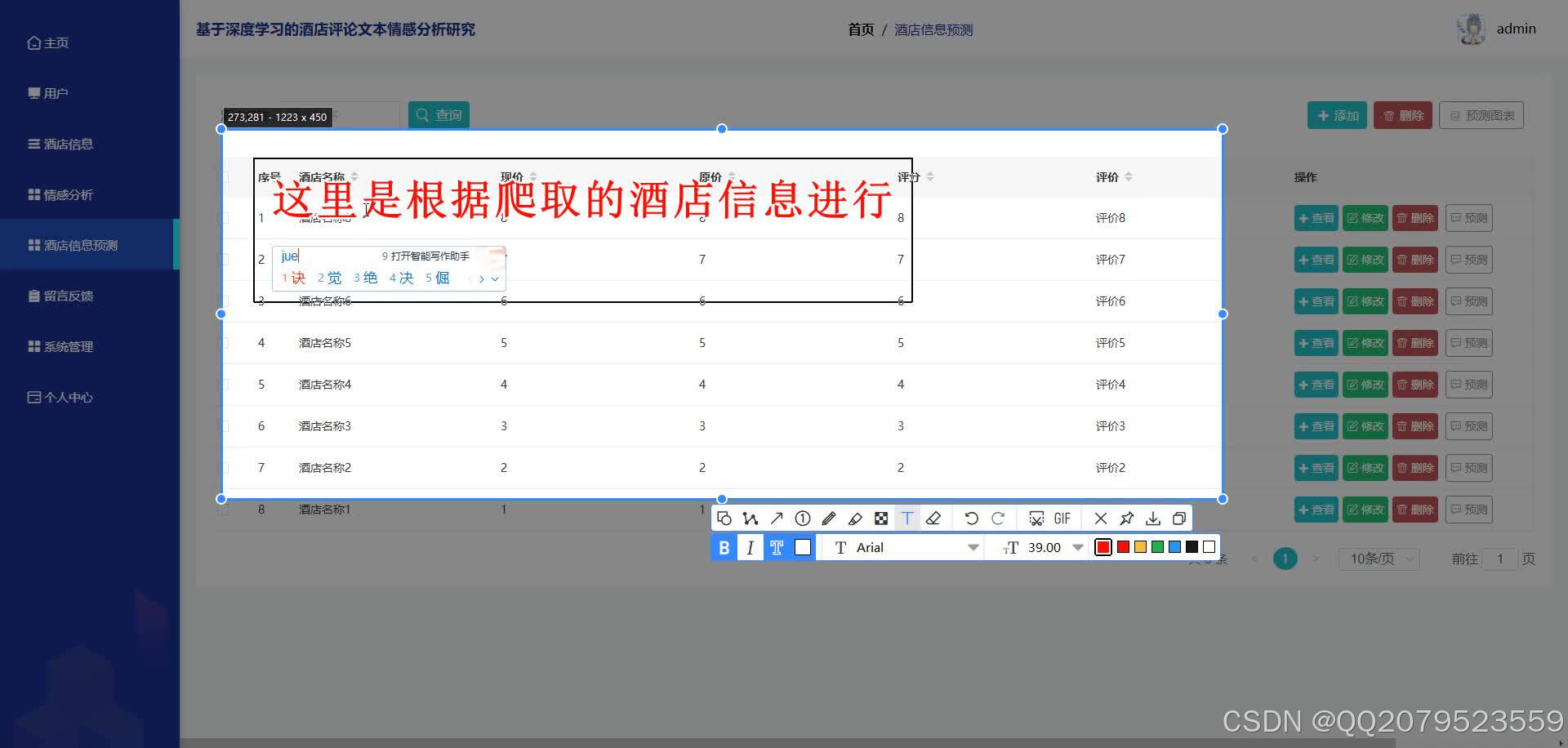This screenshot has width=1568, height=748.
Task: Open the 10条/页 page size dropdown
Action: click(x=1378, y=559)
